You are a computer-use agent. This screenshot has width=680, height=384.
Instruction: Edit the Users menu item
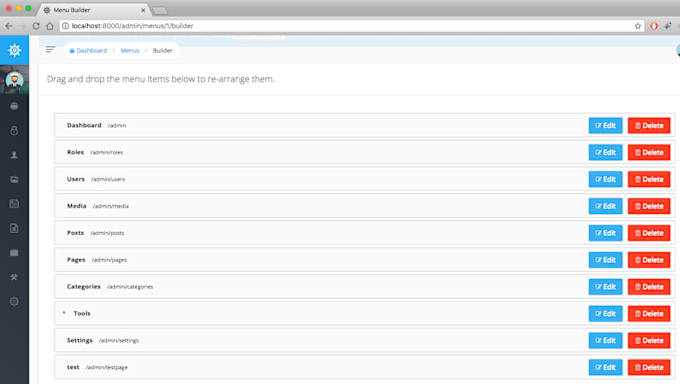point(605,179)
